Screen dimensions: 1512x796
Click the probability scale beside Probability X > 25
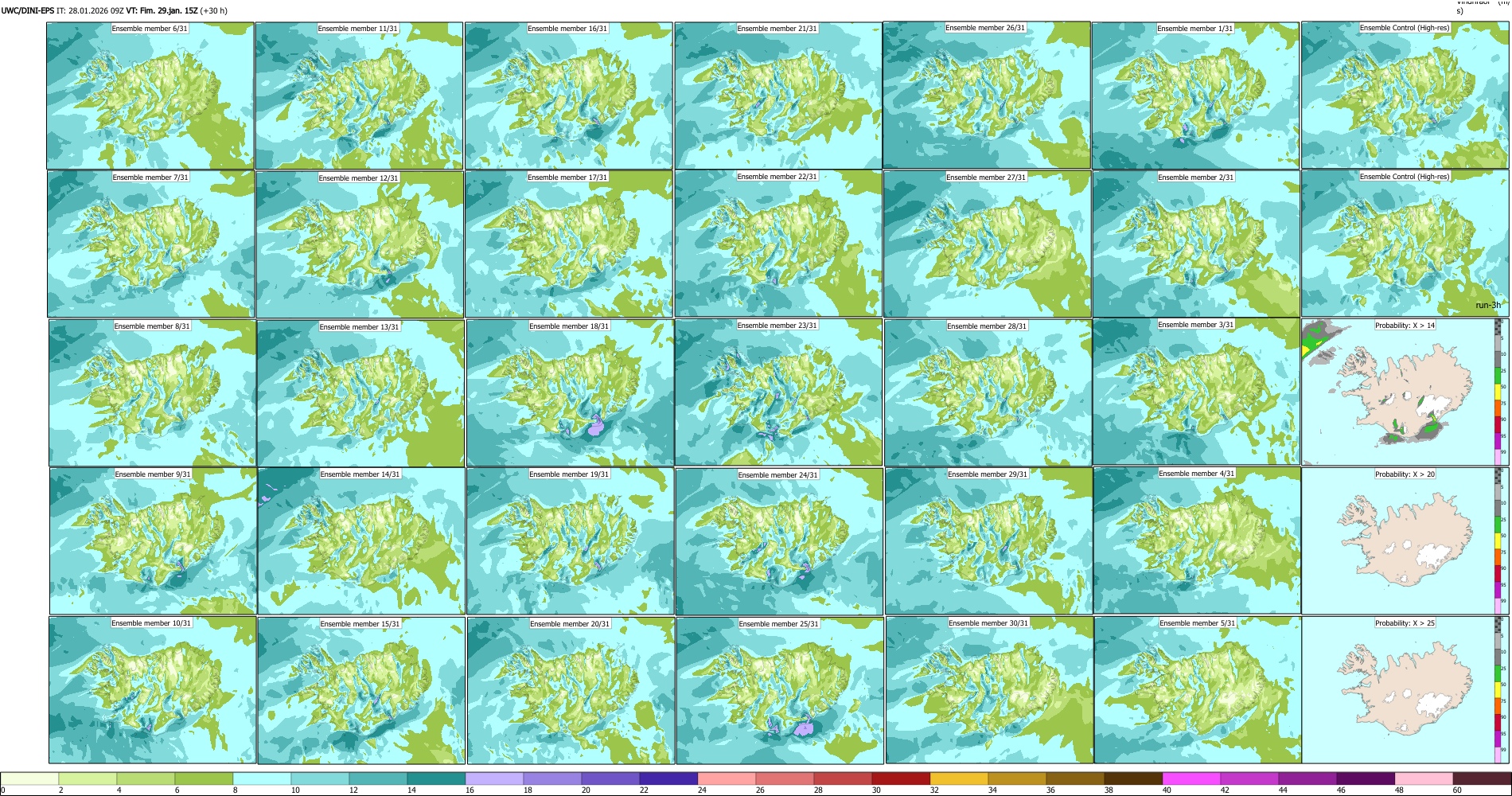[x=1499, y=689]
